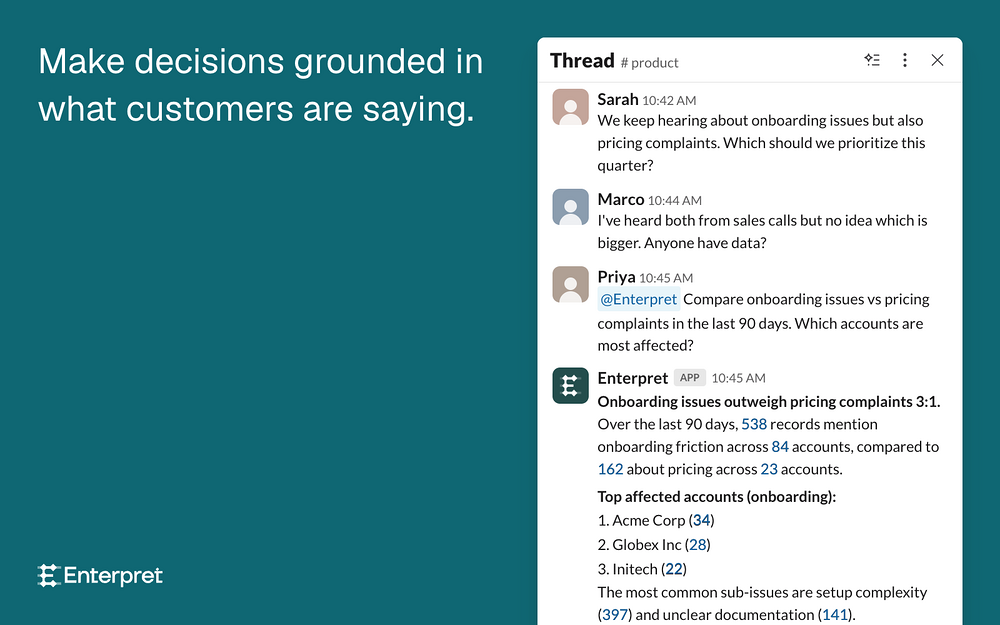Open the Globex Inc 28 count link
The image size is (1000, 625).
[698, 545]
